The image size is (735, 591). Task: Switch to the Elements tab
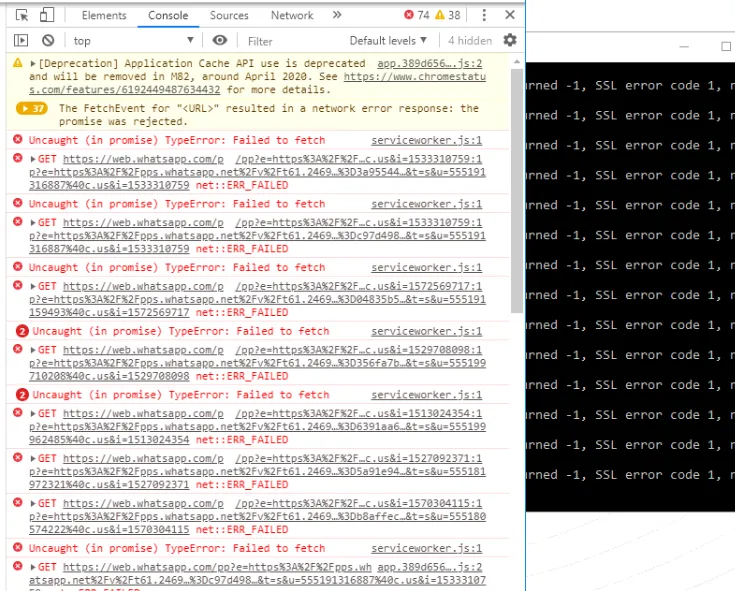pos(104,15)
